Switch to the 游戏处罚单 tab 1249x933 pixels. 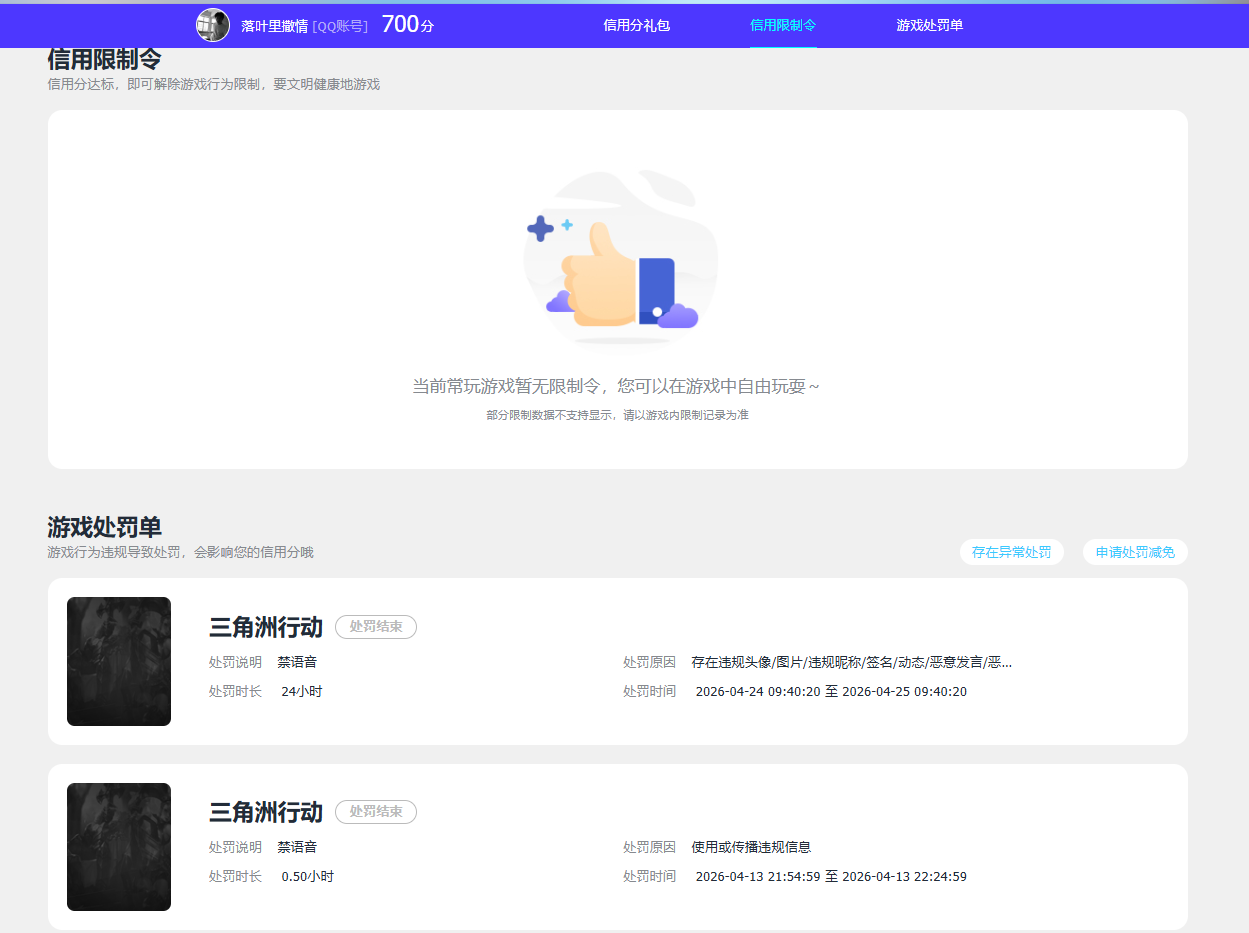coord(930,25)
